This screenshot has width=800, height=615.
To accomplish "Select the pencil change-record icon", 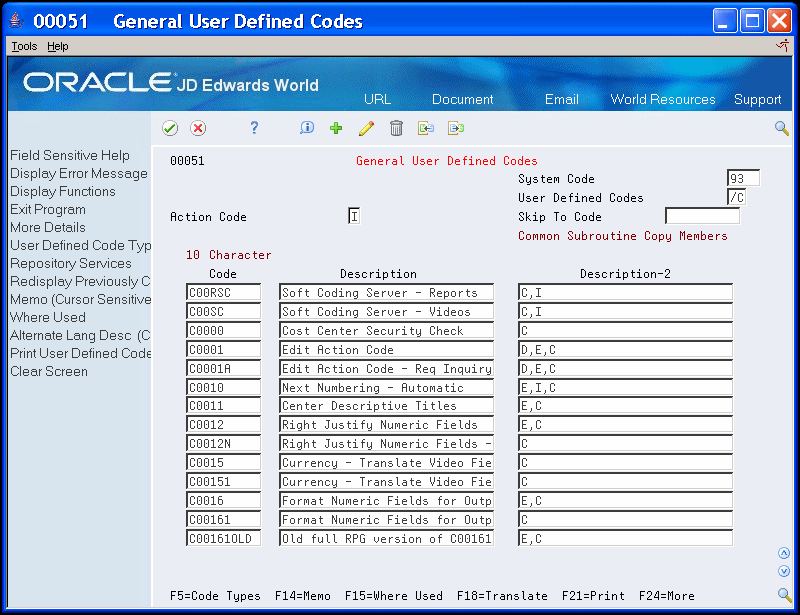I will pyautogui.click(x=367, y=128).
